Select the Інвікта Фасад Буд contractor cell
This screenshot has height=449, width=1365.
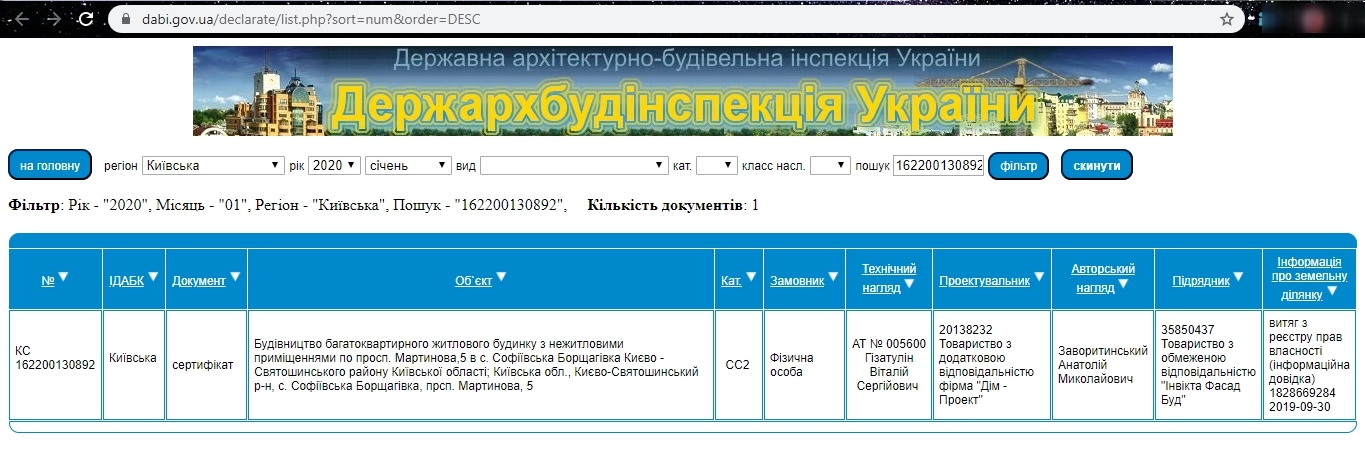pos(1207,365)
